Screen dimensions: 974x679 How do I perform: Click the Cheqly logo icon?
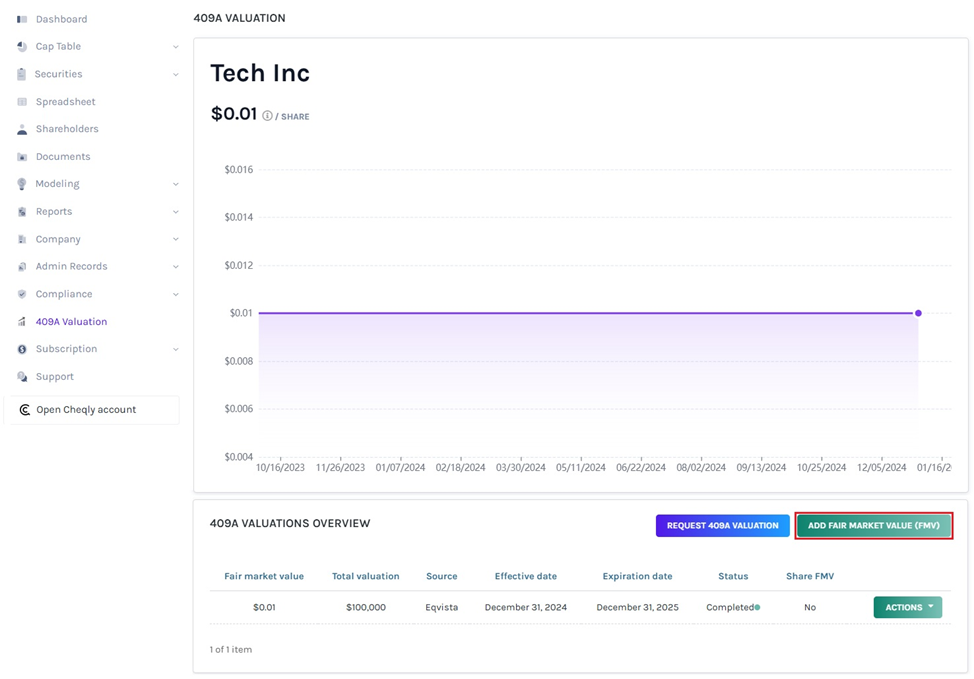[x=23, y=409]
